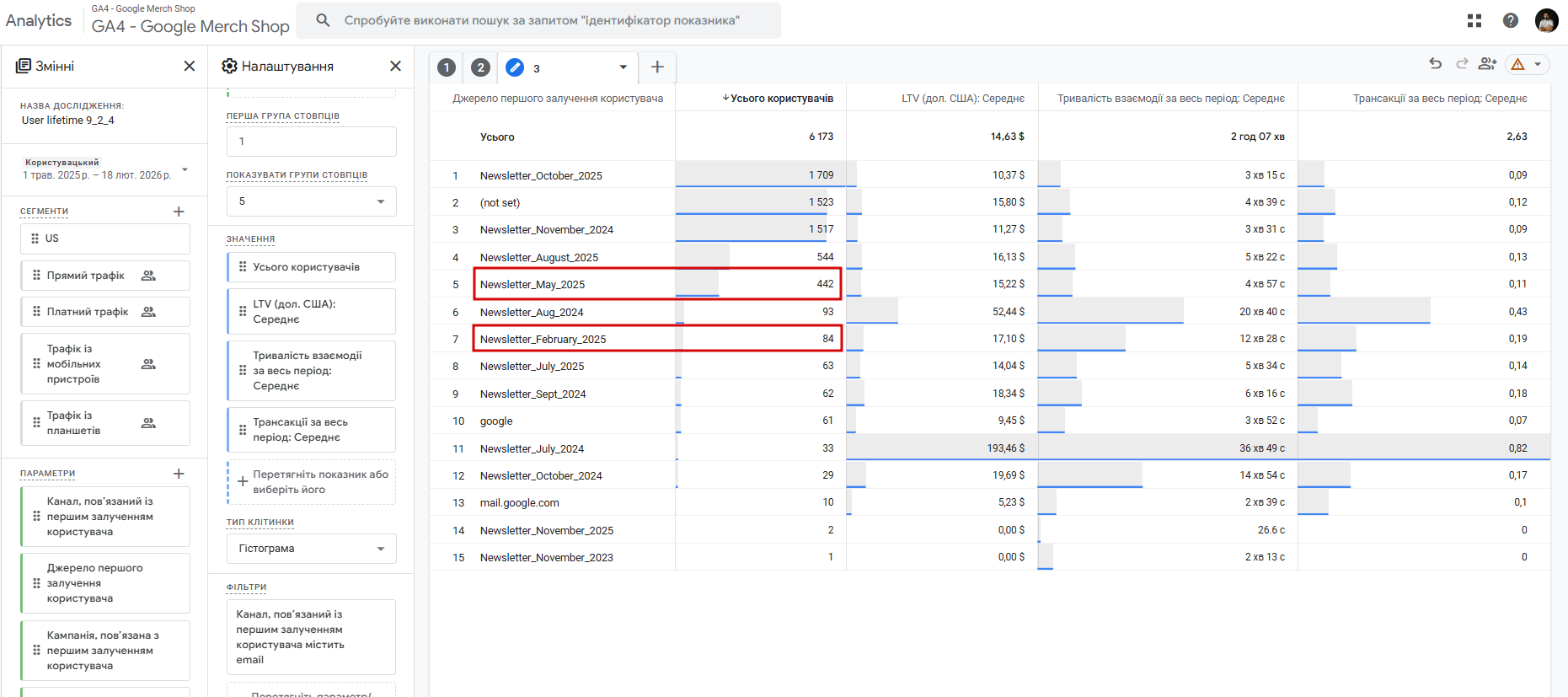
Task: Open the help question mark icon
Action: click(x=1511, y=20)
